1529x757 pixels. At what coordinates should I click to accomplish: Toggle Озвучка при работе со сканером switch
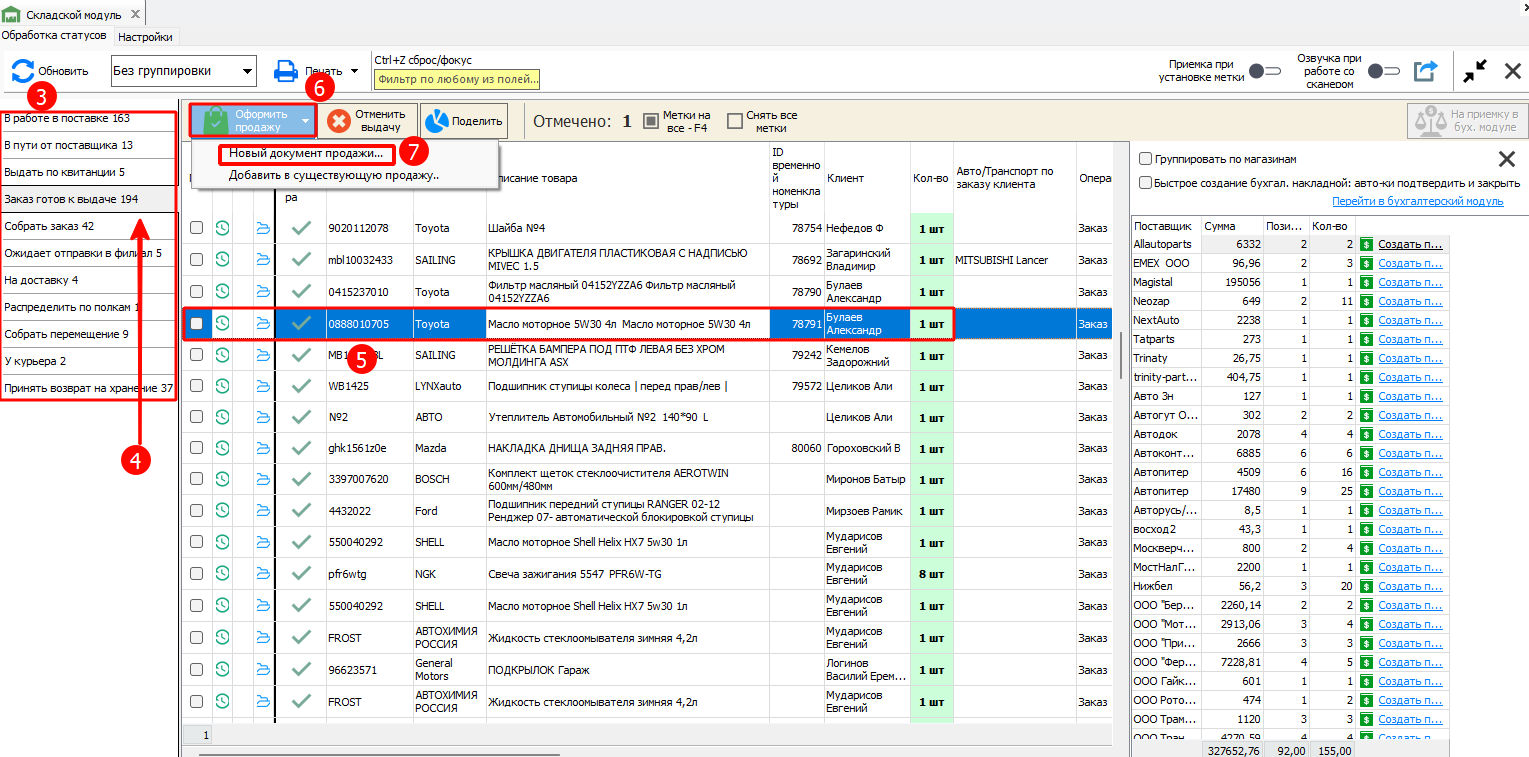[x=1384, y=71]
